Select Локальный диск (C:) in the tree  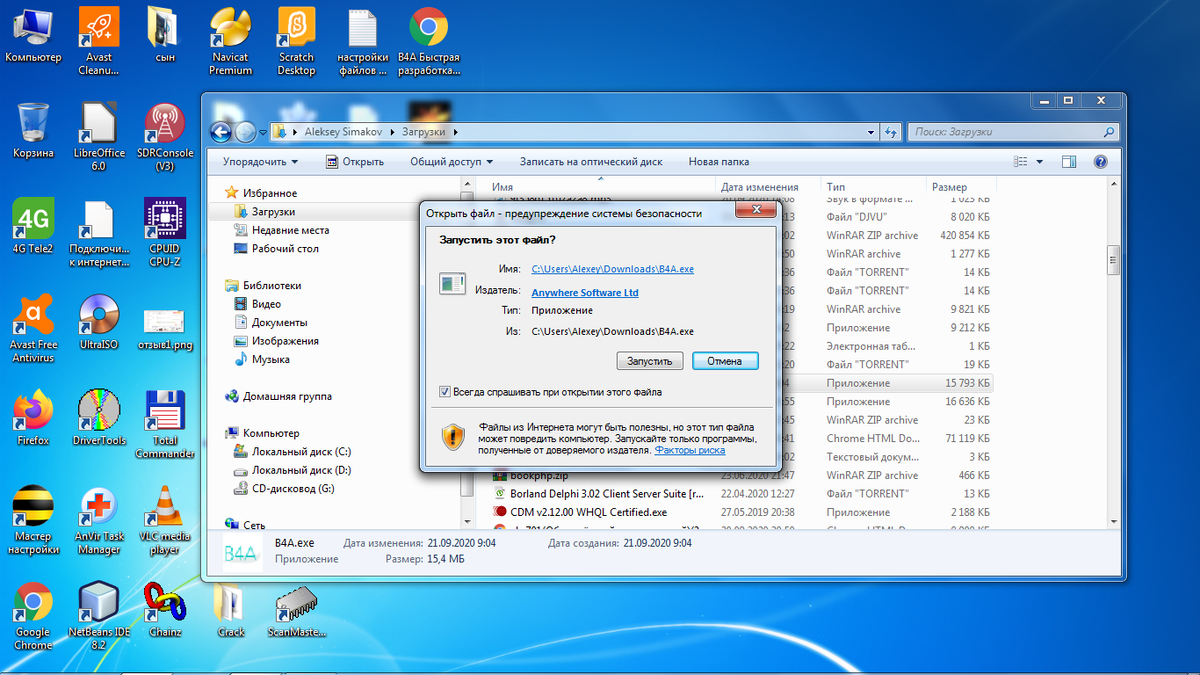pos(301,452)
